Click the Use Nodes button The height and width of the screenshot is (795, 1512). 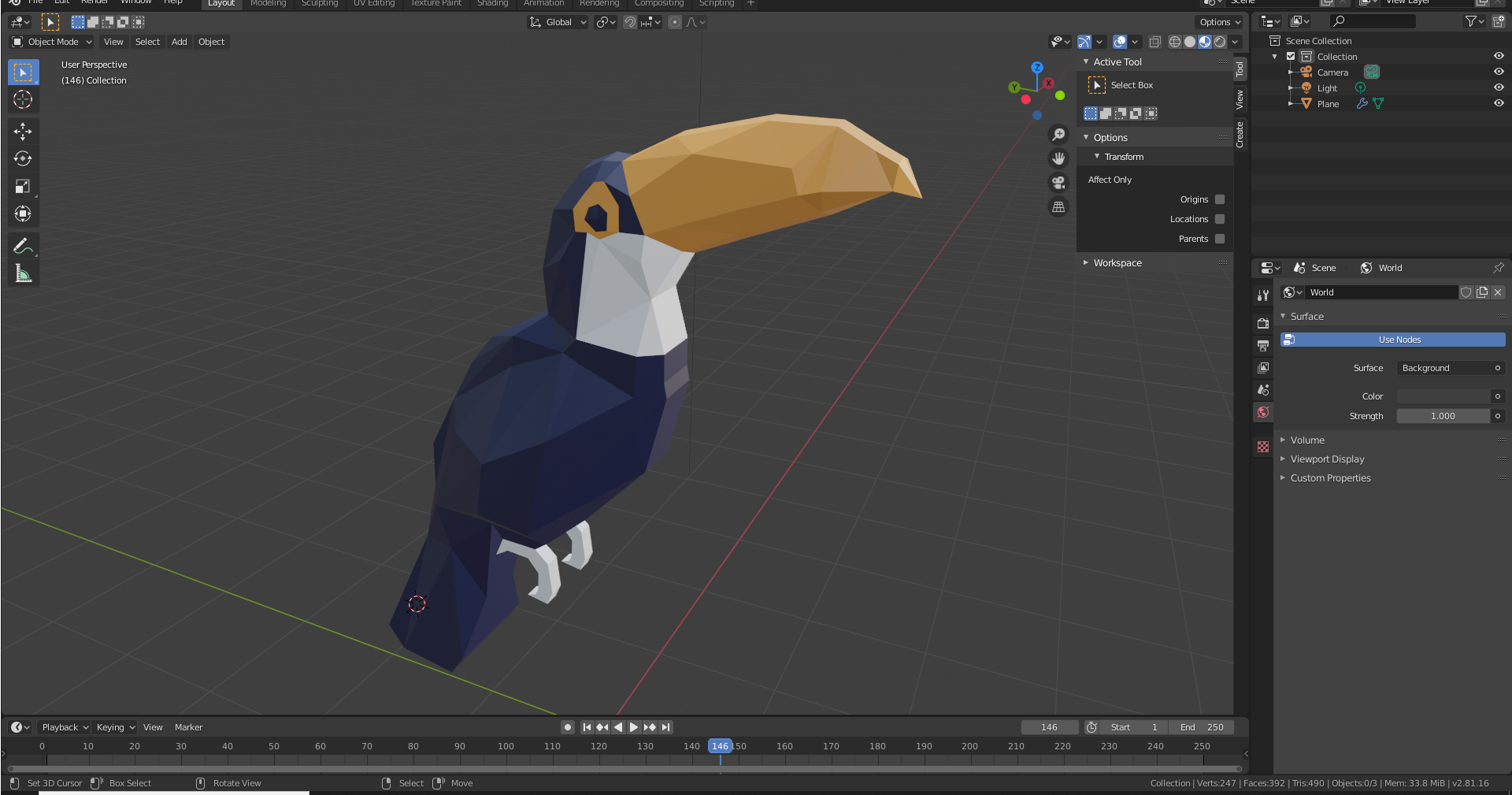click(x=1392, y=340)
